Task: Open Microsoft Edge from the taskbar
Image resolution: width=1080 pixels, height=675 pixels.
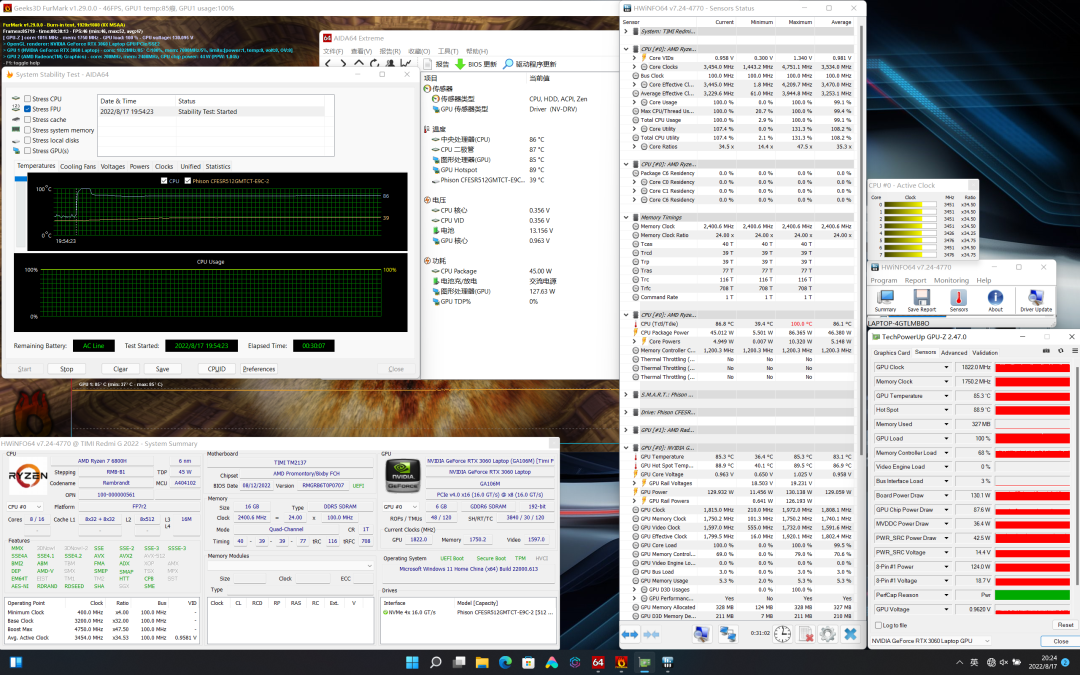Action: tap(505, 662)
